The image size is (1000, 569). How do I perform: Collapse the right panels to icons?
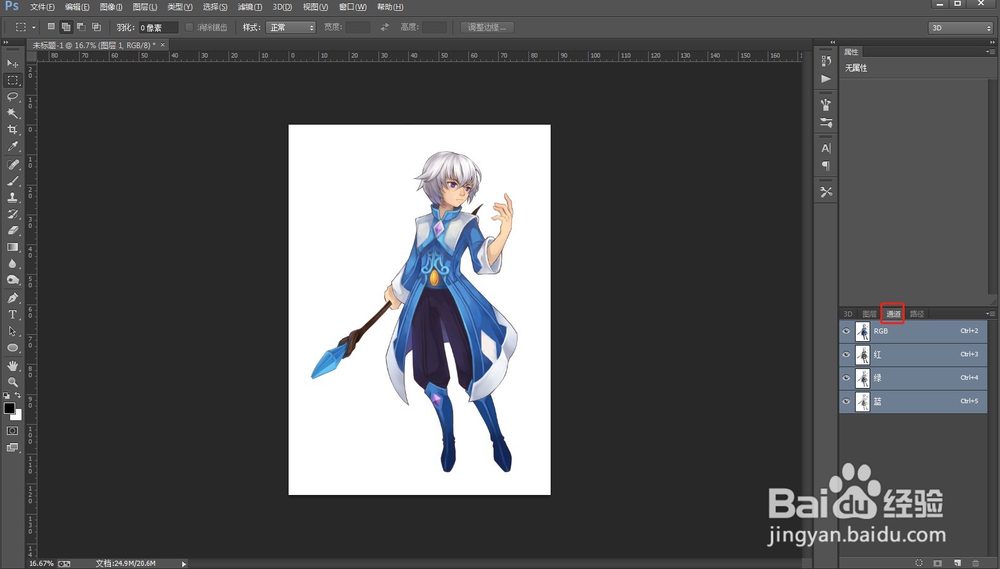tap(991, 42)
